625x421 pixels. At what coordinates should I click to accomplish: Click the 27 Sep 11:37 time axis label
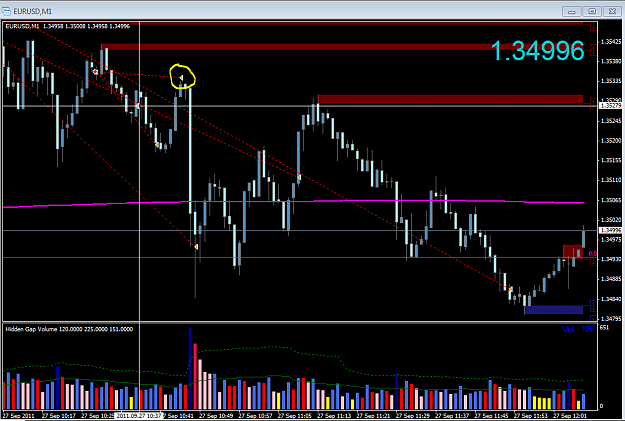coord(452,415)
